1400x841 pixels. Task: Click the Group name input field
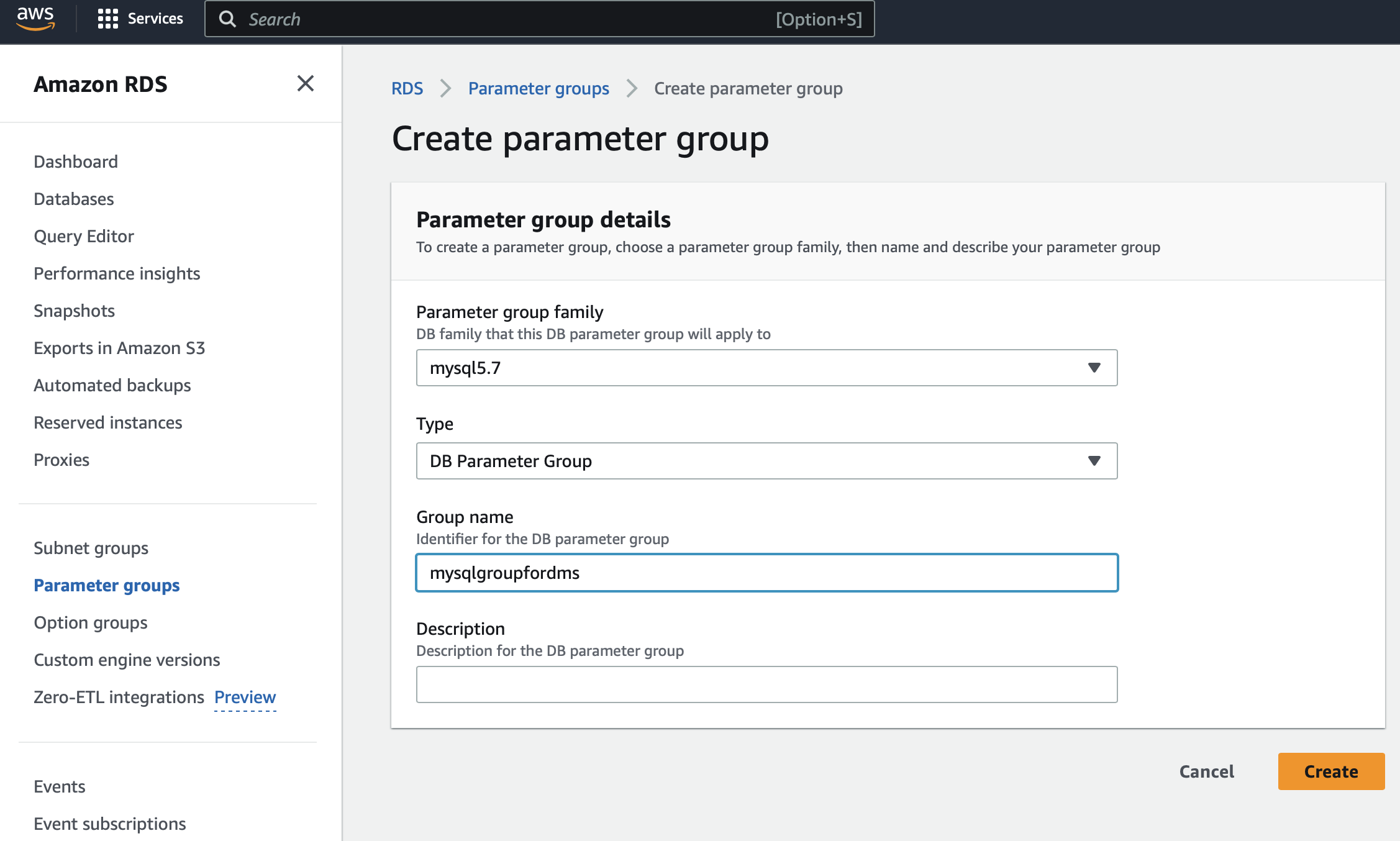click(x=766, y=573)
